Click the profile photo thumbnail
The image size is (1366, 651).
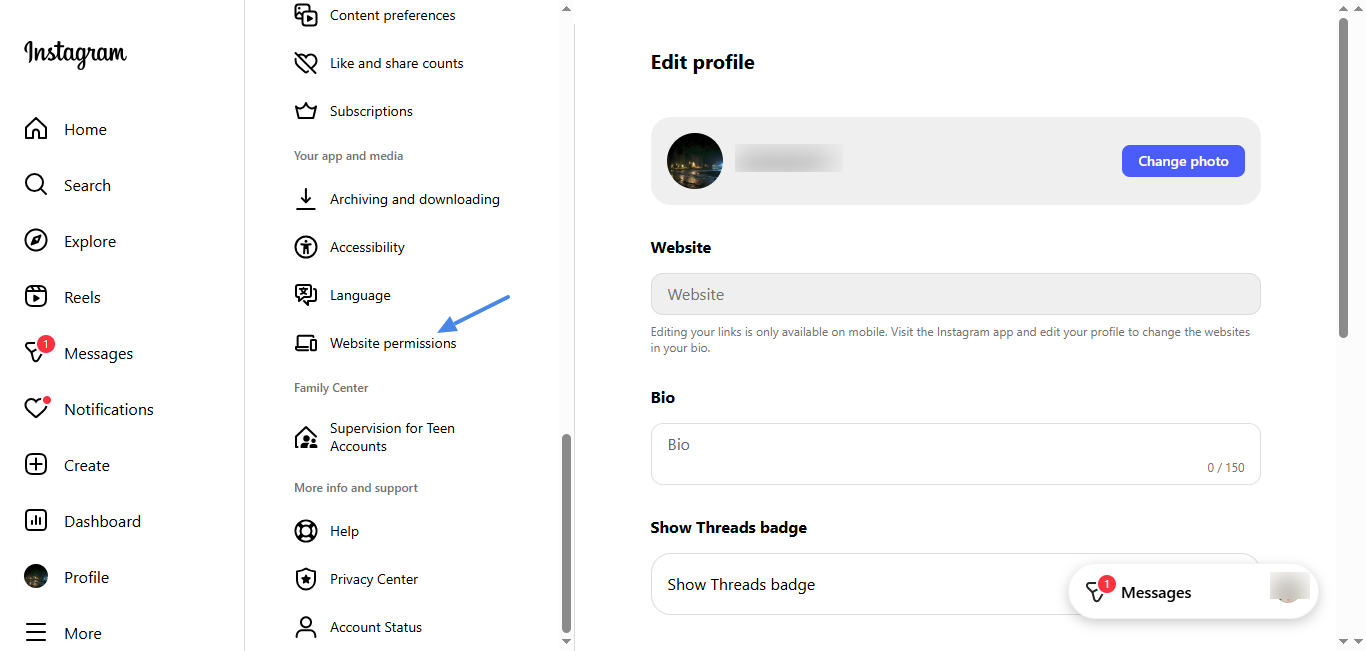tap(695, 161)
